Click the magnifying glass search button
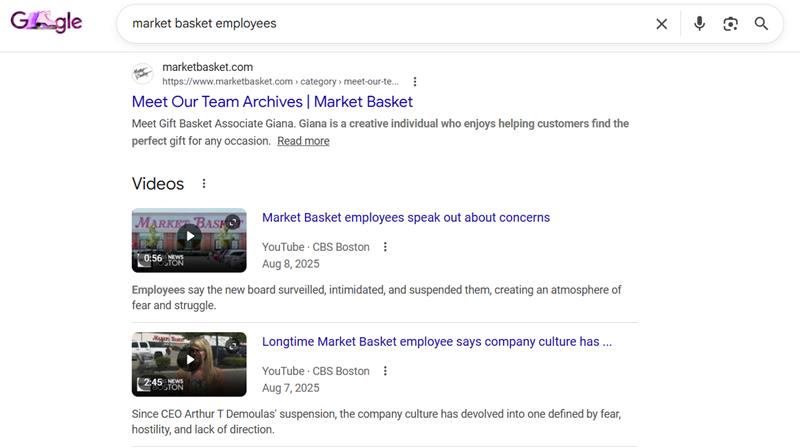 pos(761,24)
